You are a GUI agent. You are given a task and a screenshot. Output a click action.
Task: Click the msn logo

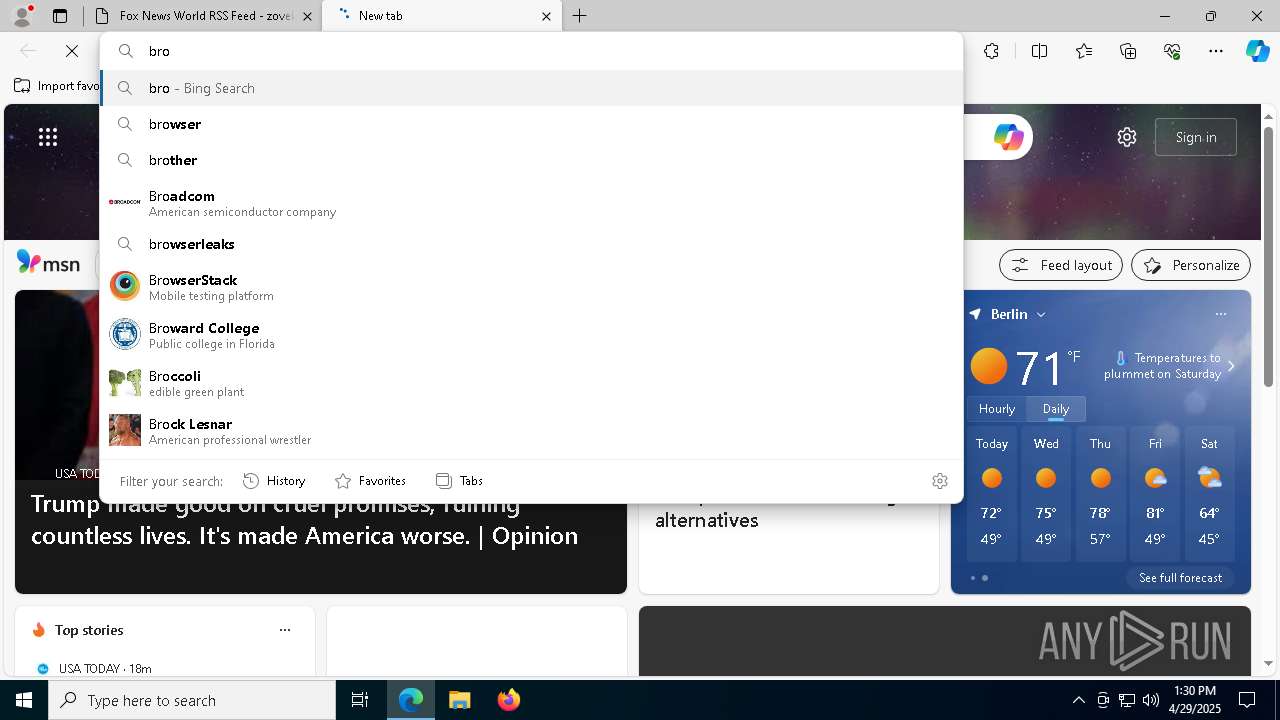tap(48, 263)
